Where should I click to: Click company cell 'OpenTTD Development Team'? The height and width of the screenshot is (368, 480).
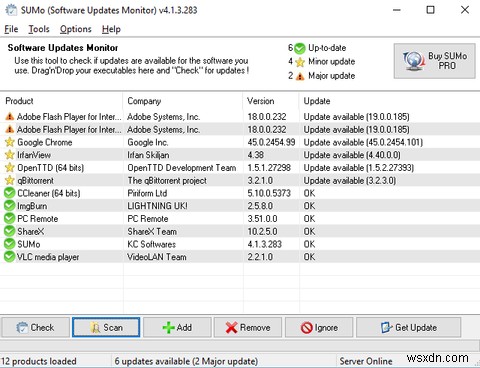click(x=182, y=168)
